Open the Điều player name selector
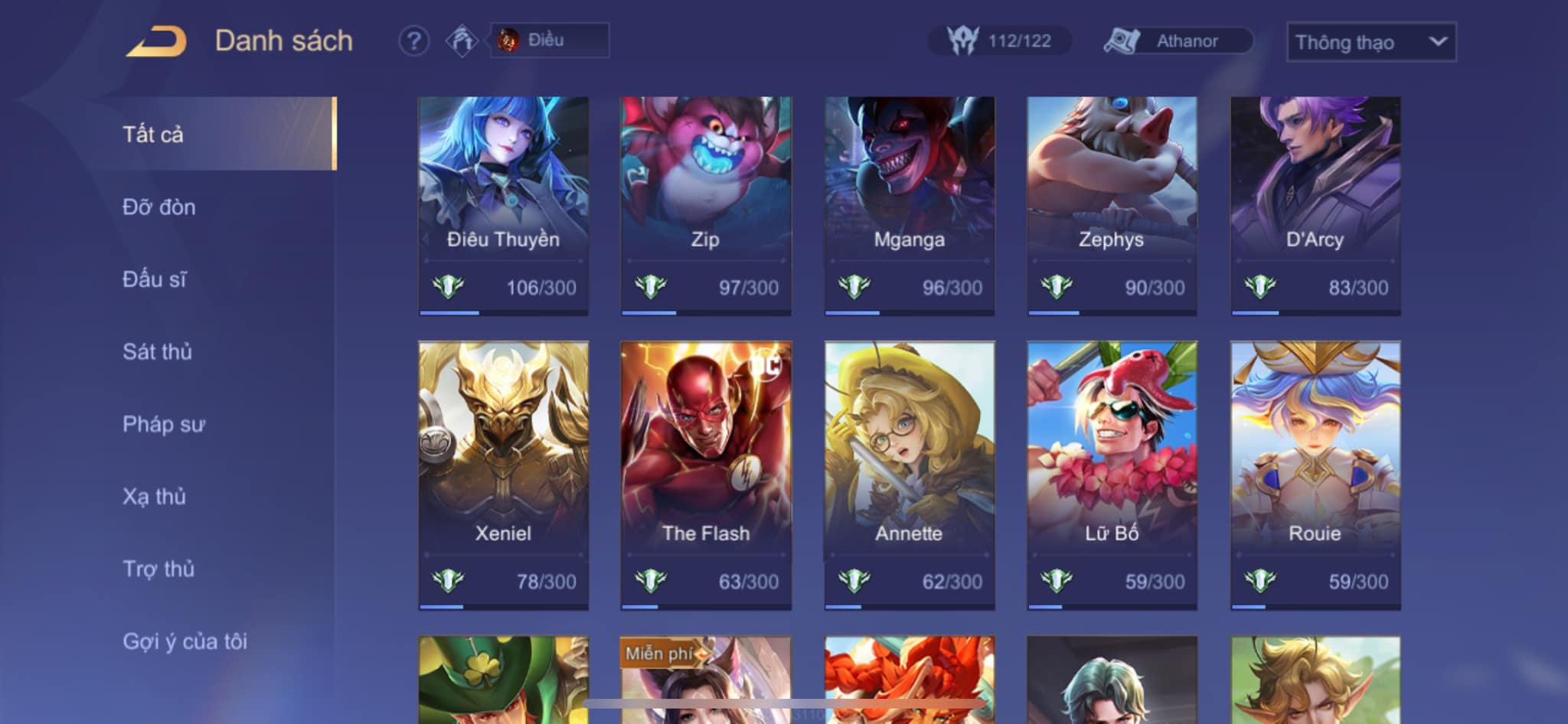This screenshot has height=724, width=1568. point(550,40)
